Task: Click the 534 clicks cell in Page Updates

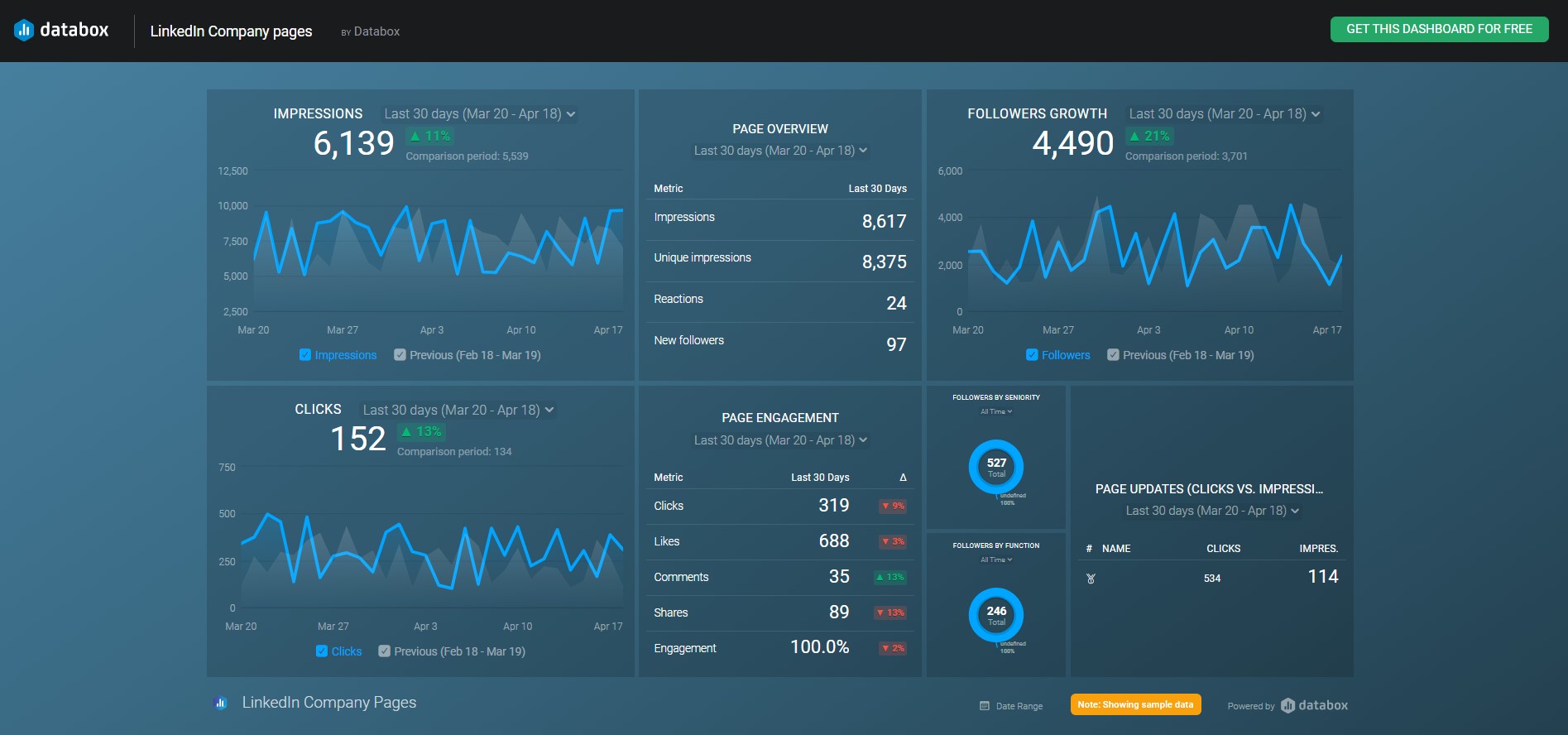Action: pos(1212,579)
